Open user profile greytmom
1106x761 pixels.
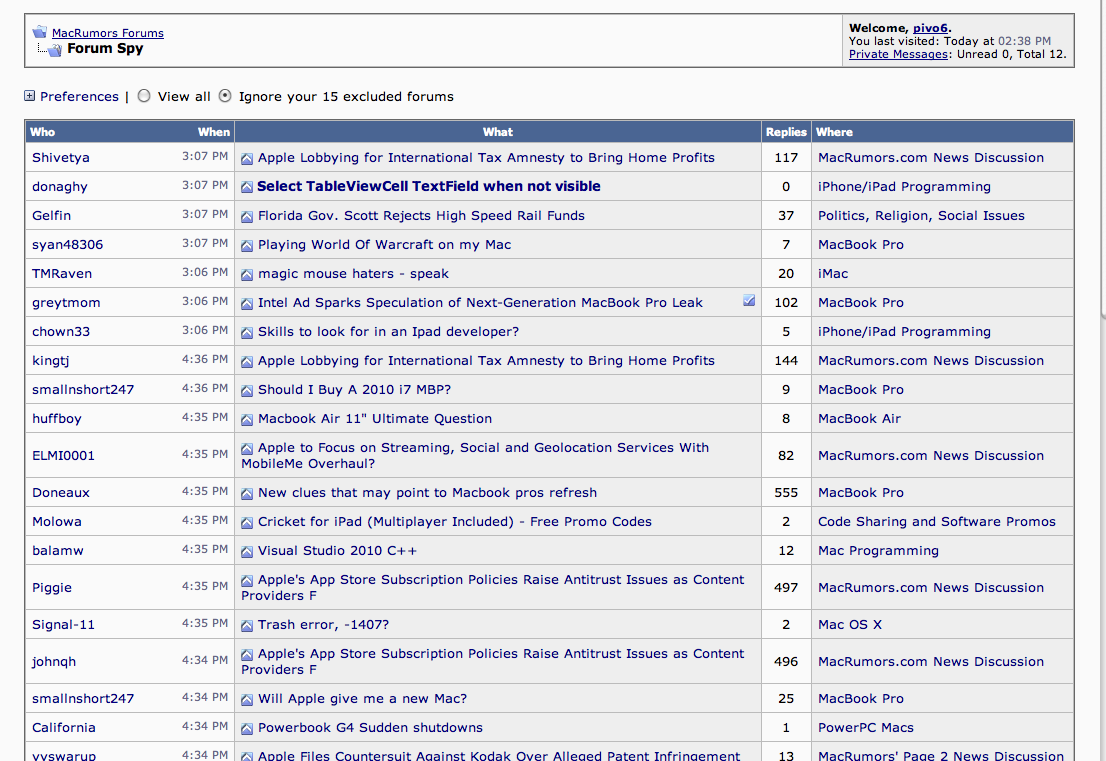[66, 303]
